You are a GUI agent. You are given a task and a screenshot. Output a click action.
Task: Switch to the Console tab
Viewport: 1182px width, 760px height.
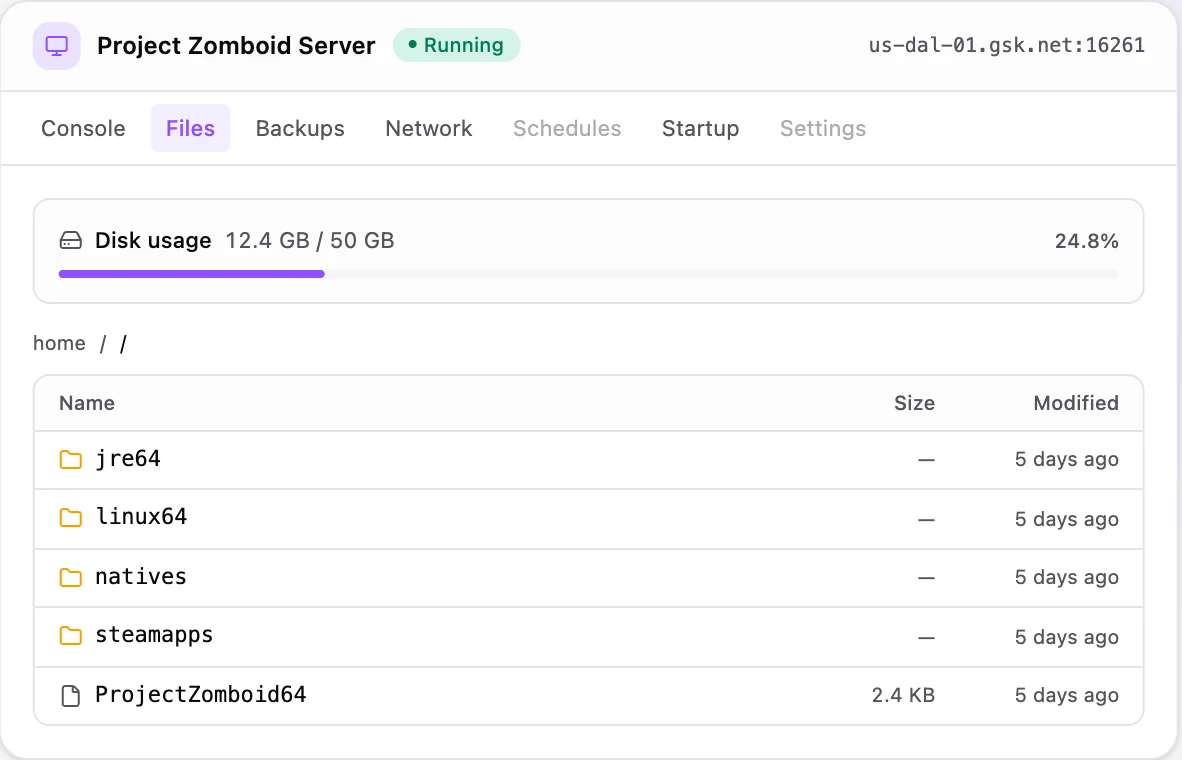[84, 128]
